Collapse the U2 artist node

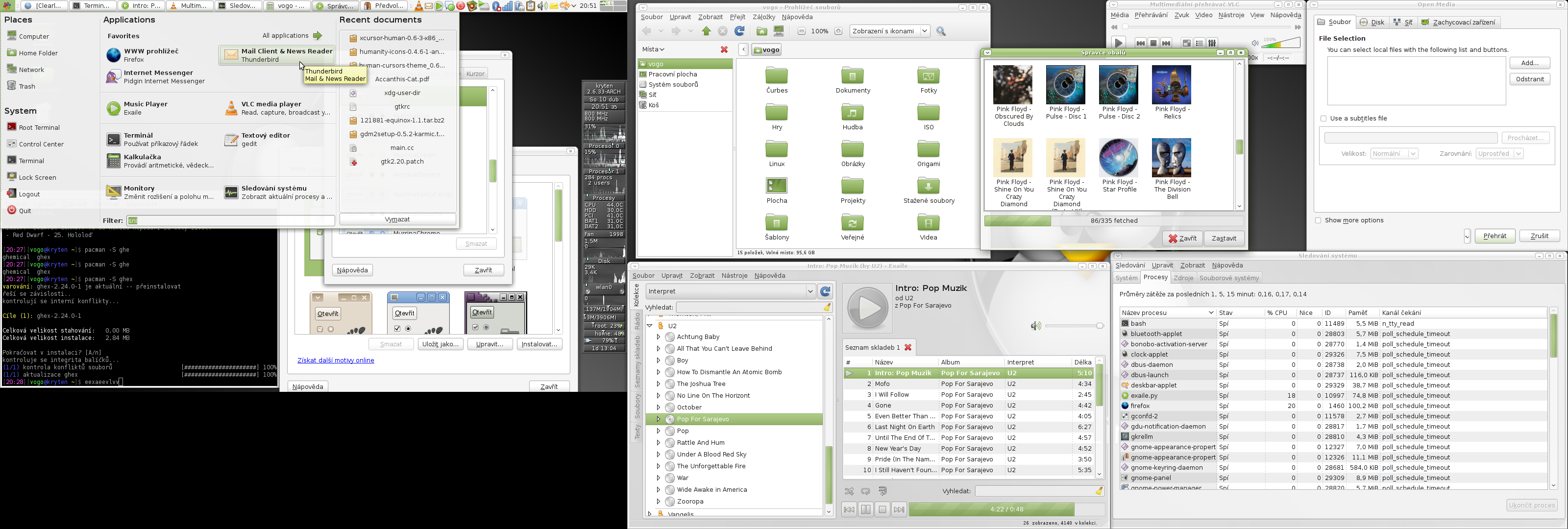pos(649,326)
